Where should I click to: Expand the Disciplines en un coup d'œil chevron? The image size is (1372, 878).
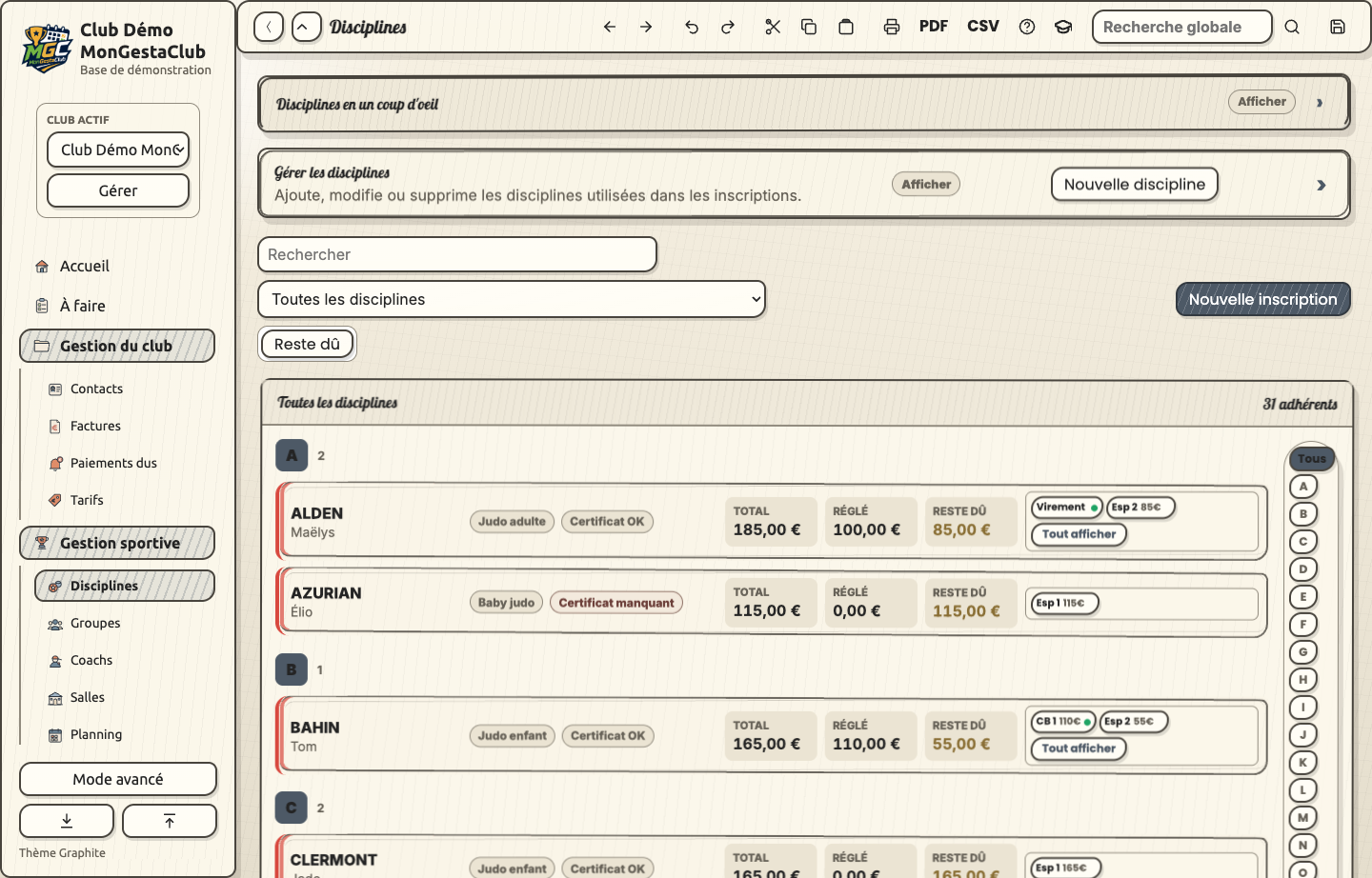coord(1320,103)
